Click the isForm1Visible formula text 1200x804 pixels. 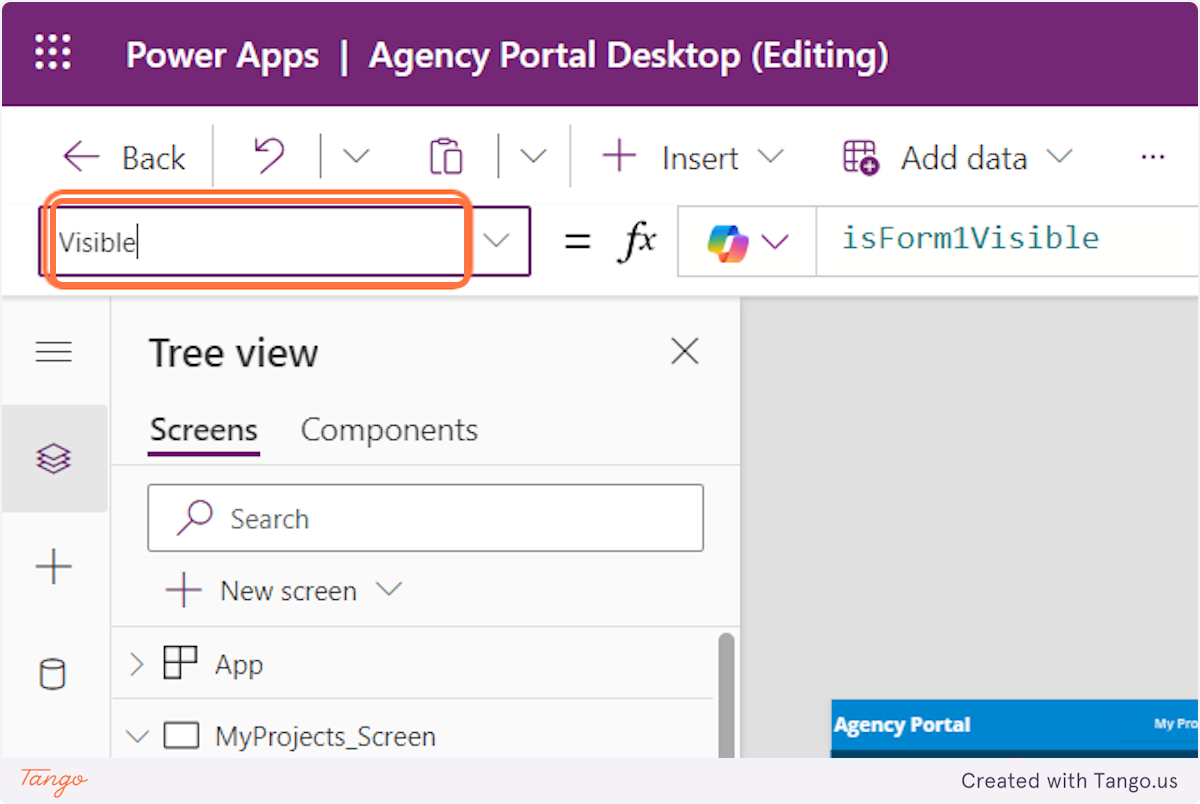970,238
